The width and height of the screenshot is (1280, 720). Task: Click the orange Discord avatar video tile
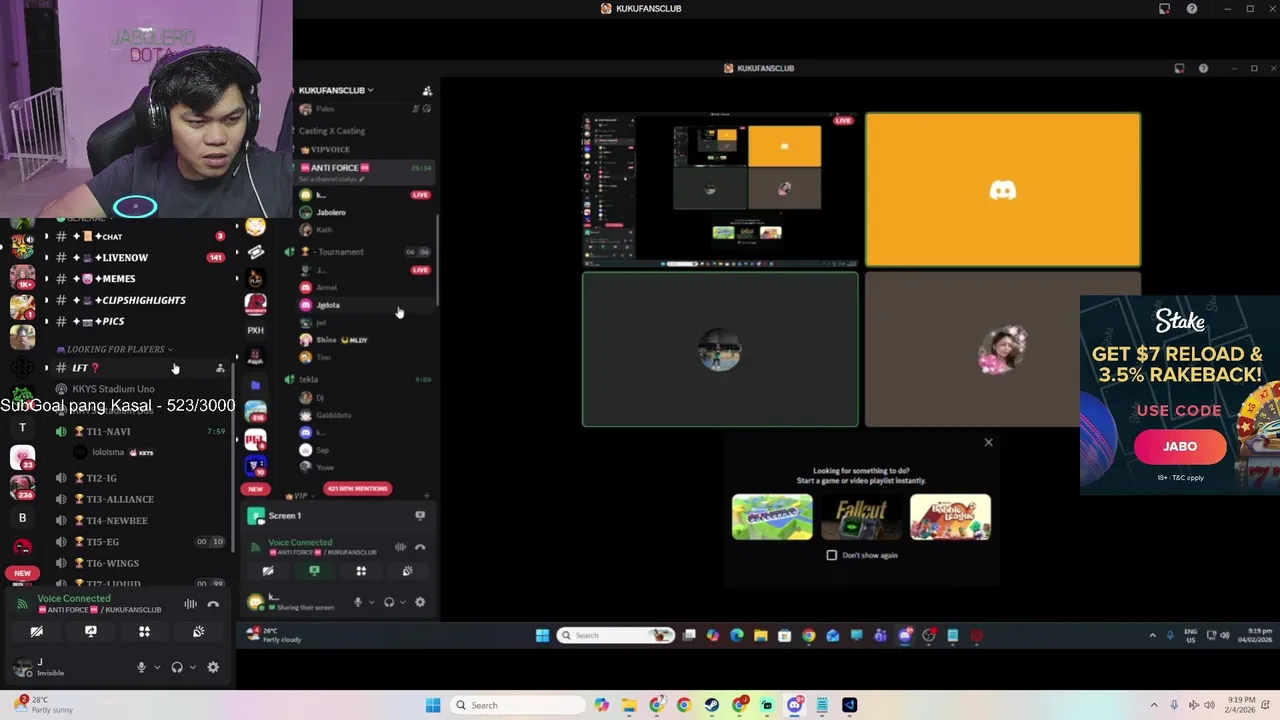coord(1002,189)
